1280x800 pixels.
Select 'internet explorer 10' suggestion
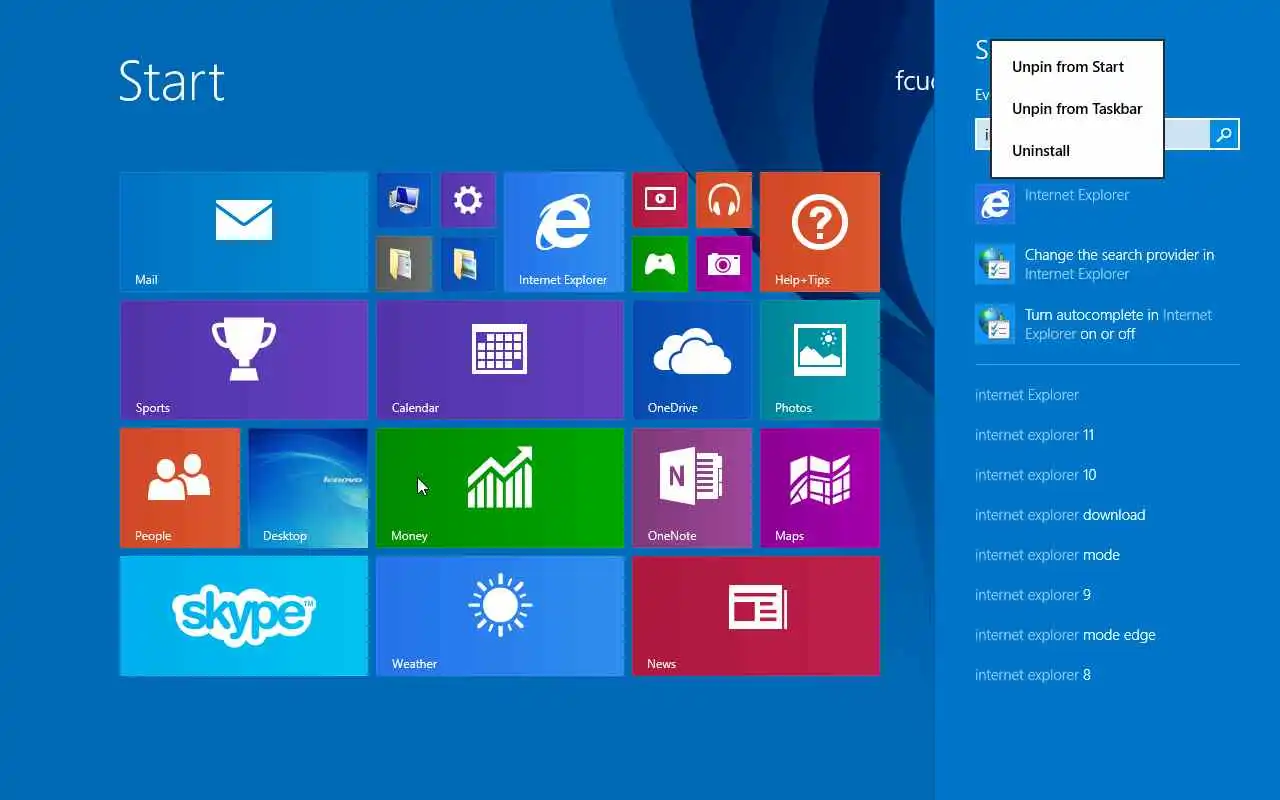click(x=1036, y=475)
